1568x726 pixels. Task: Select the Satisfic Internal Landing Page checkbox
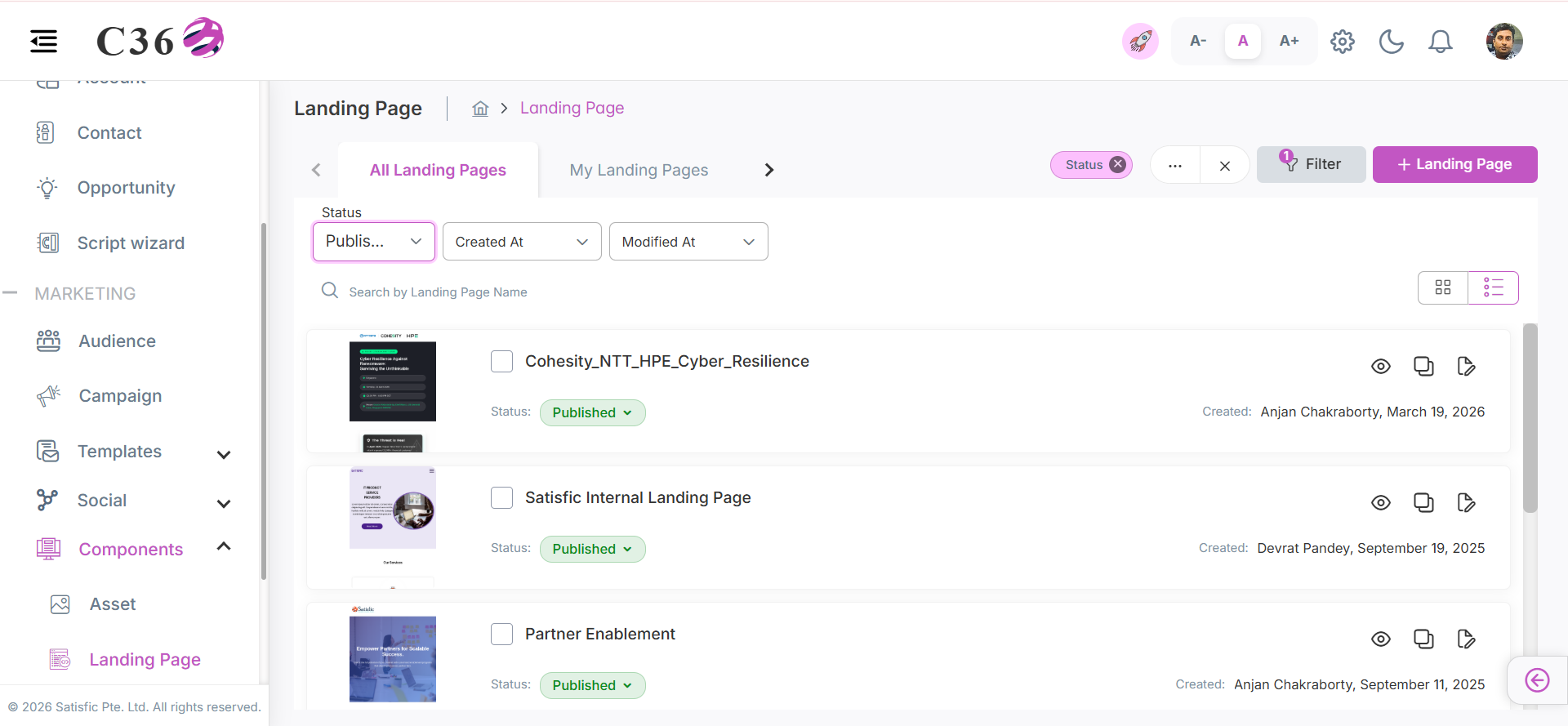point(501,497)
